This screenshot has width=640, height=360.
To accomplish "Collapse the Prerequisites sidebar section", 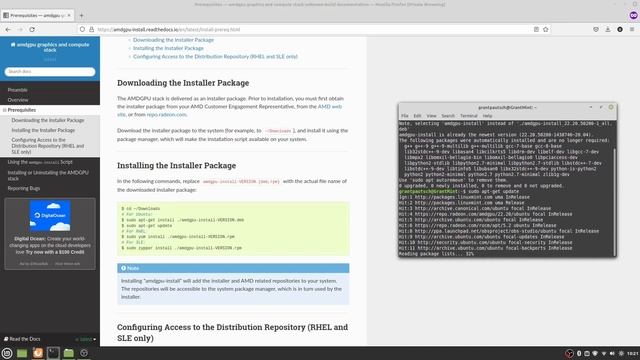I will click(4, 110).
